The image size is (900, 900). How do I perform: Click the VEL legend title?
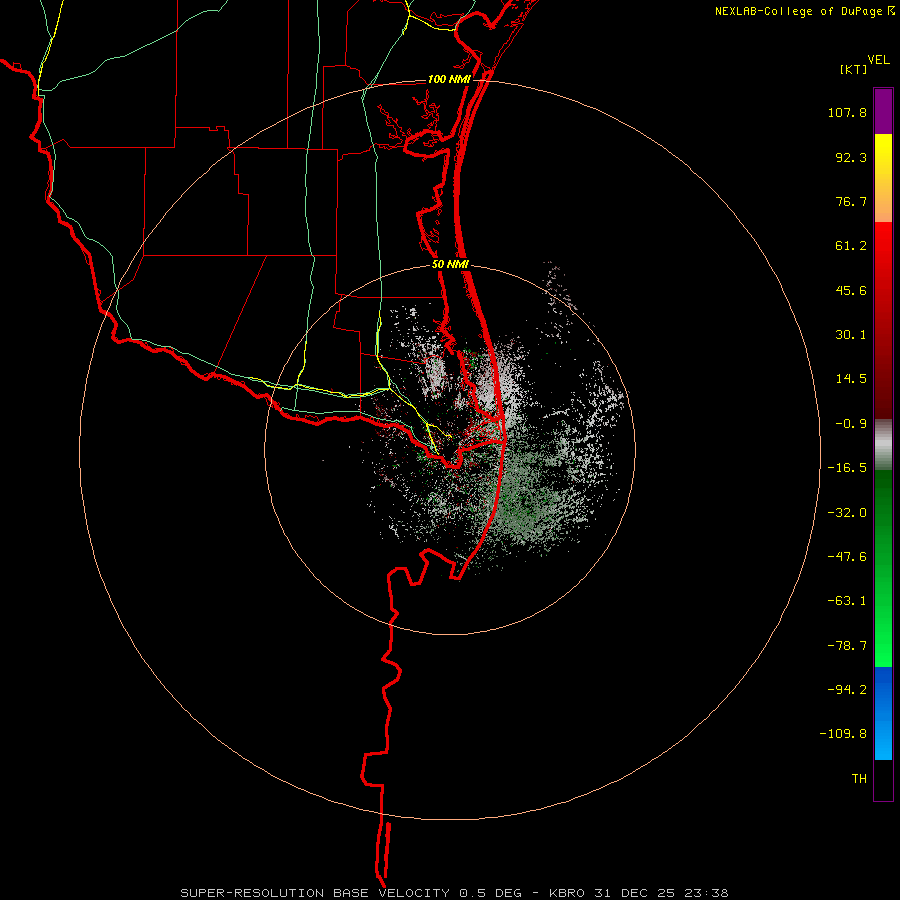click(x=878, y=60)
